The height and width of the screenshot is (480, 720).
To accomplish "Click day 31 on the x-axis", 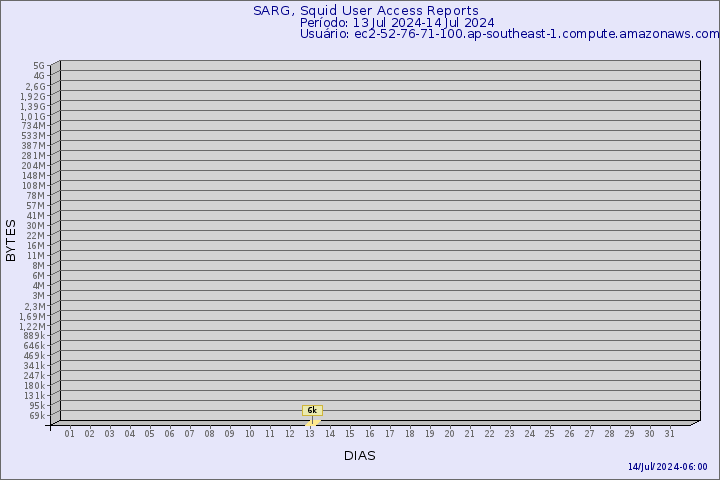I will (669, 434).
